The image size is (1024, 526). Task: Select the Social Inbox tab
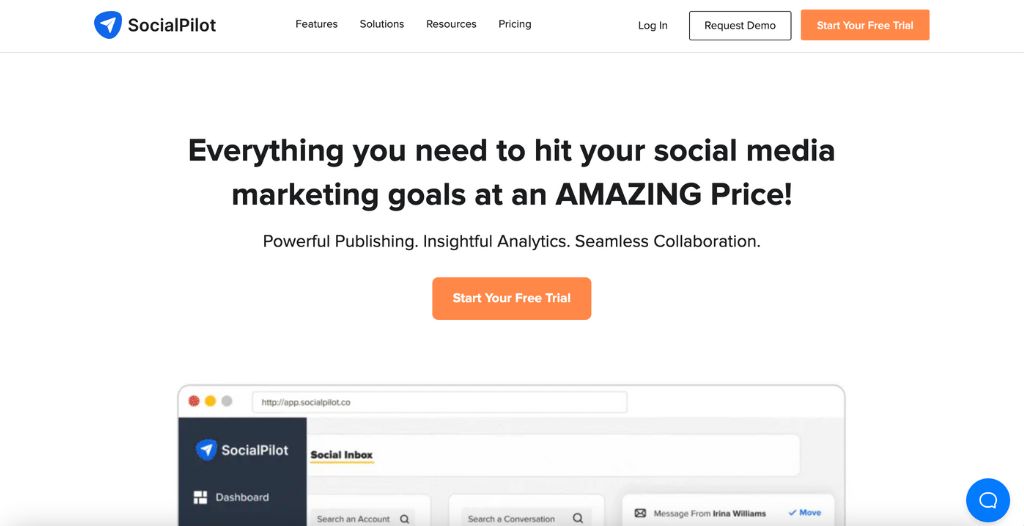point(342,455)
